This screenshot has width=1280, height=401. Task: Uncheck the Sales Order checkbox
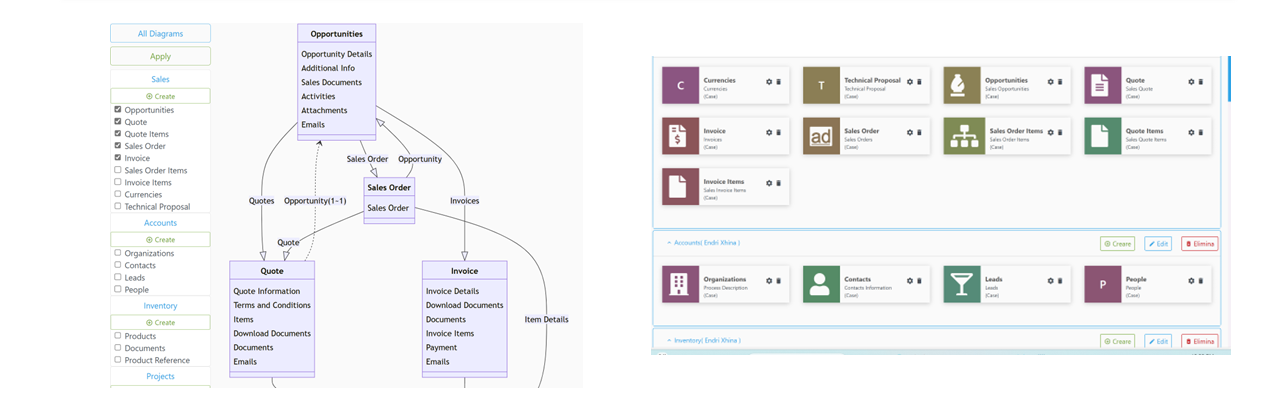tap(118, 145)
